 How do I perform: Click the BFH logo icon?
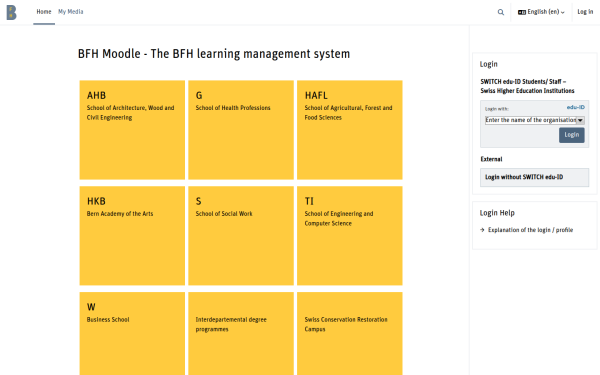pyautogui.click(x=11, y=12)
